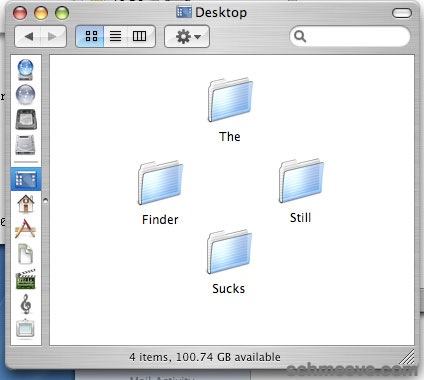
Task: Open the Pictures sidebar icon
Action: 25,329
